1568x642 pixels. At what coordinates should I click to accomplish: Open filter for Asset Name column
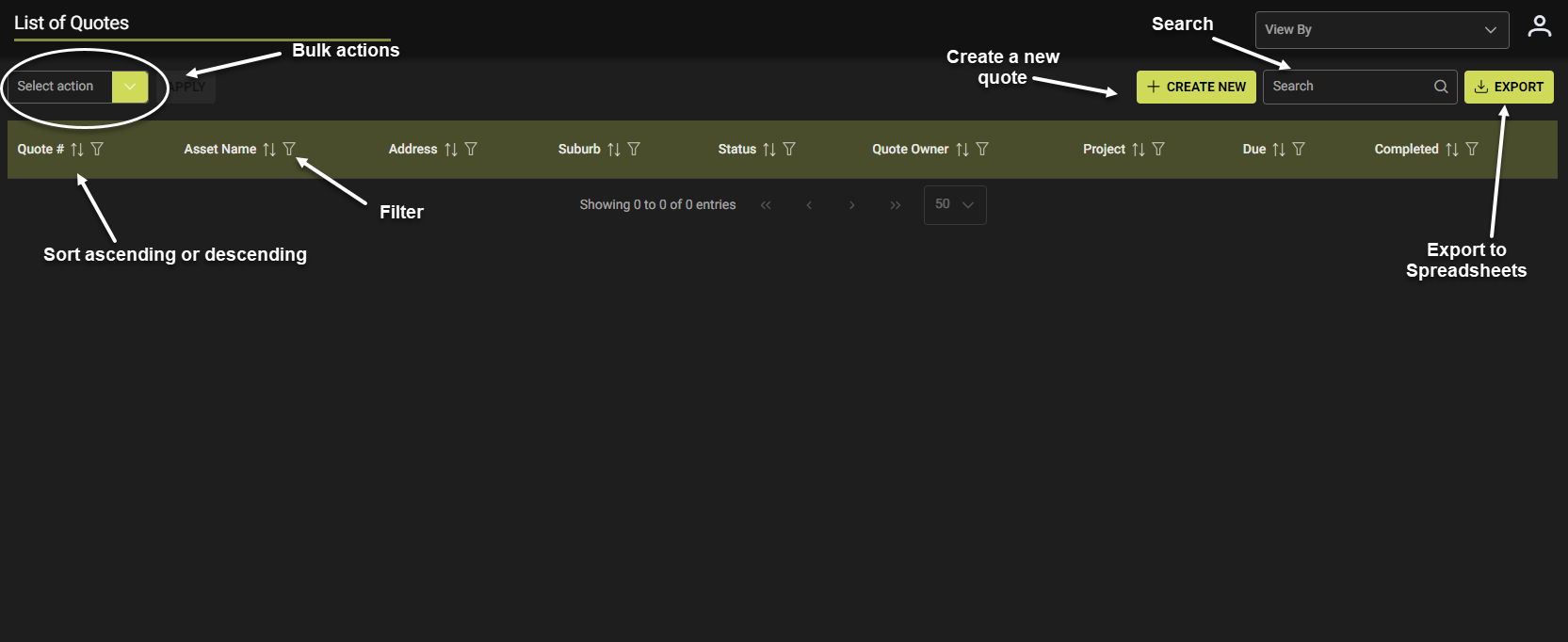[x=289, y=149]
